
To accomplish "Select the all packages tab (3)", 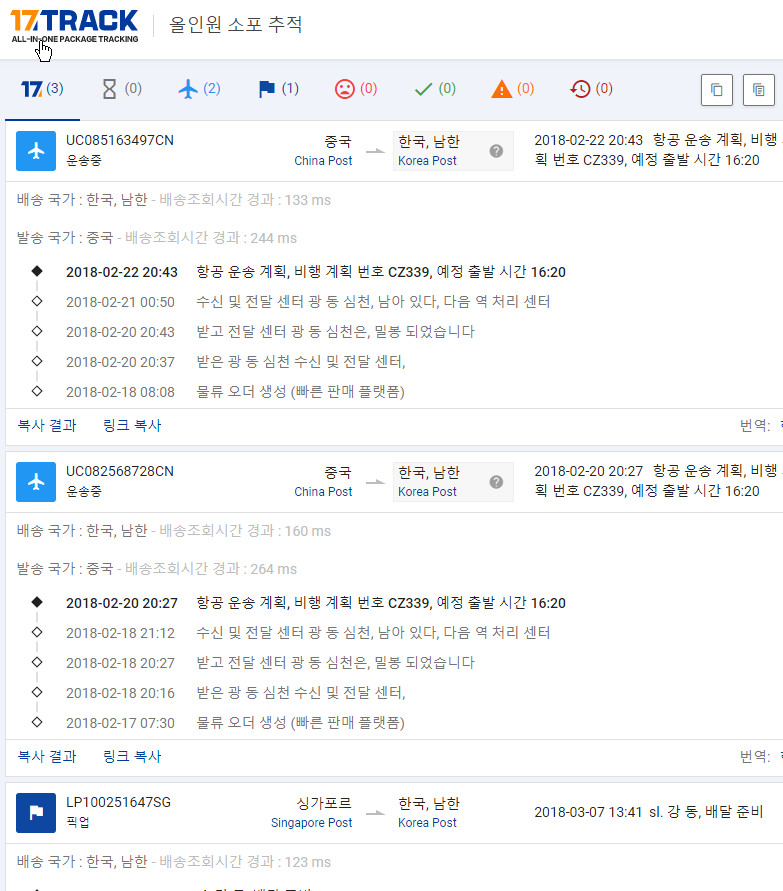I will pyautogui.click(x=42, y=89).
